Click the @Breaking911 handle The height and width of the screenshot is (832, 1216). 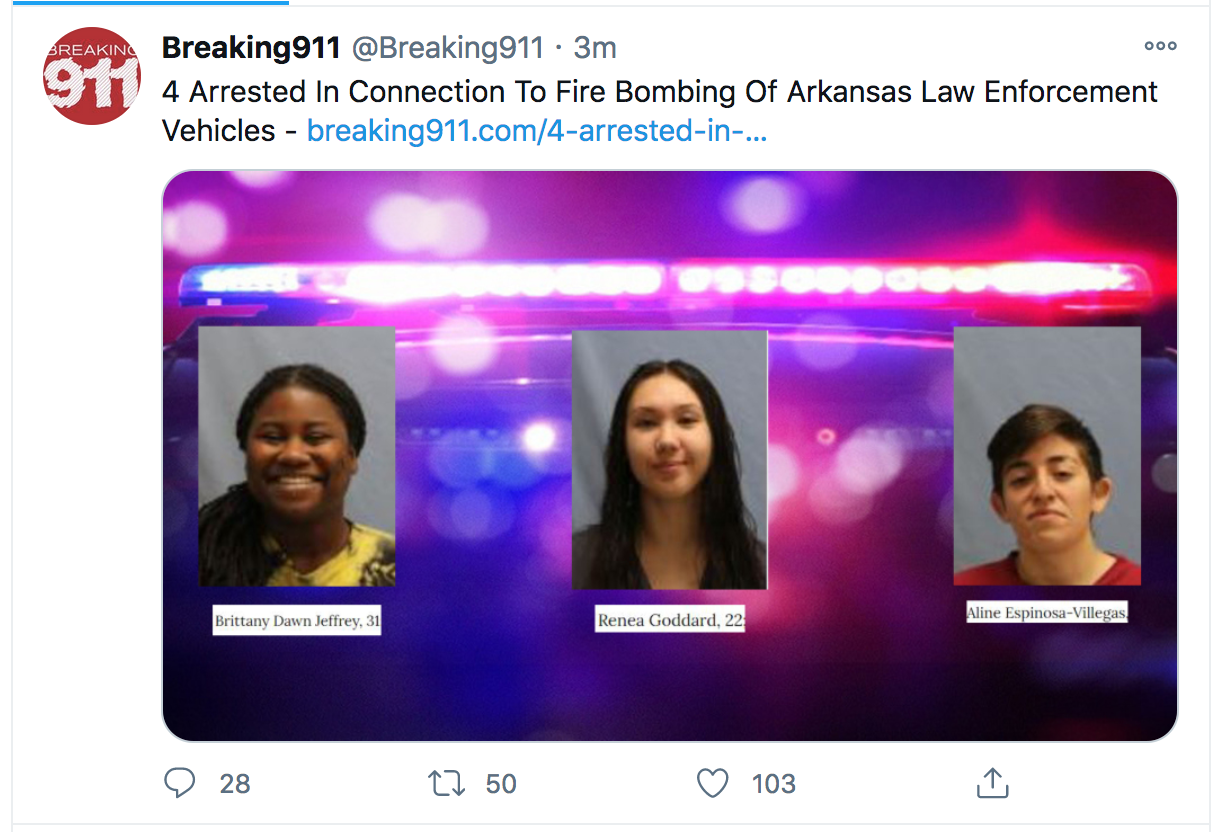447,47
